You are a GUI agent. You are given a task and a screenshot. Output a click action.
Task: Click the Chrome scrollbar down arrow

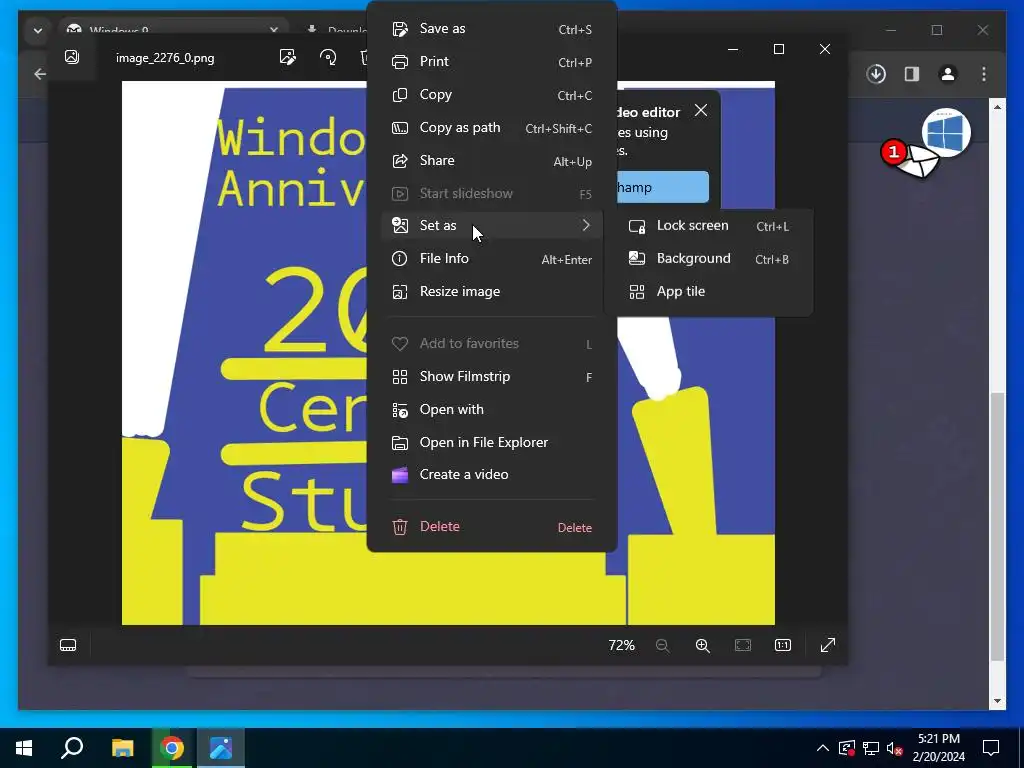(x=997, y=701)
